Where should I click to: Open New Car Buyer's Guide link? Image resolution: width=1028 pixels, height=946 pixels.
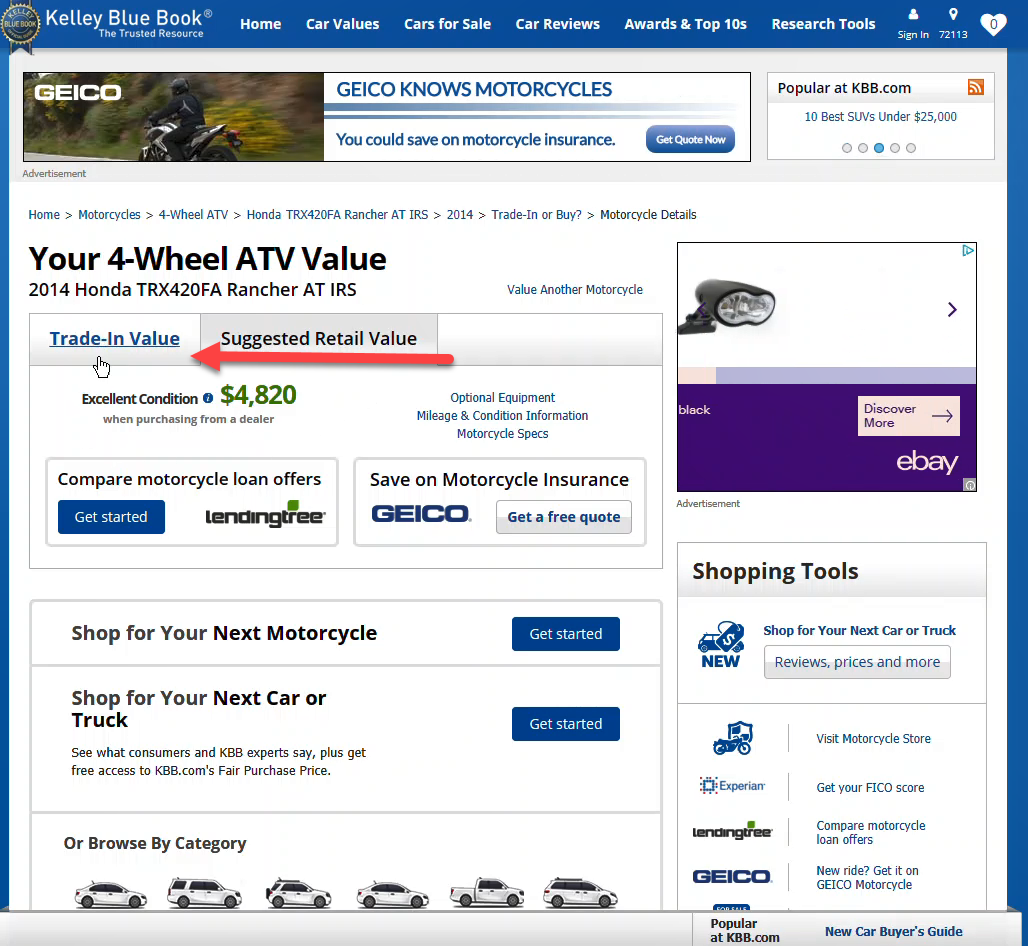[893, 932]
